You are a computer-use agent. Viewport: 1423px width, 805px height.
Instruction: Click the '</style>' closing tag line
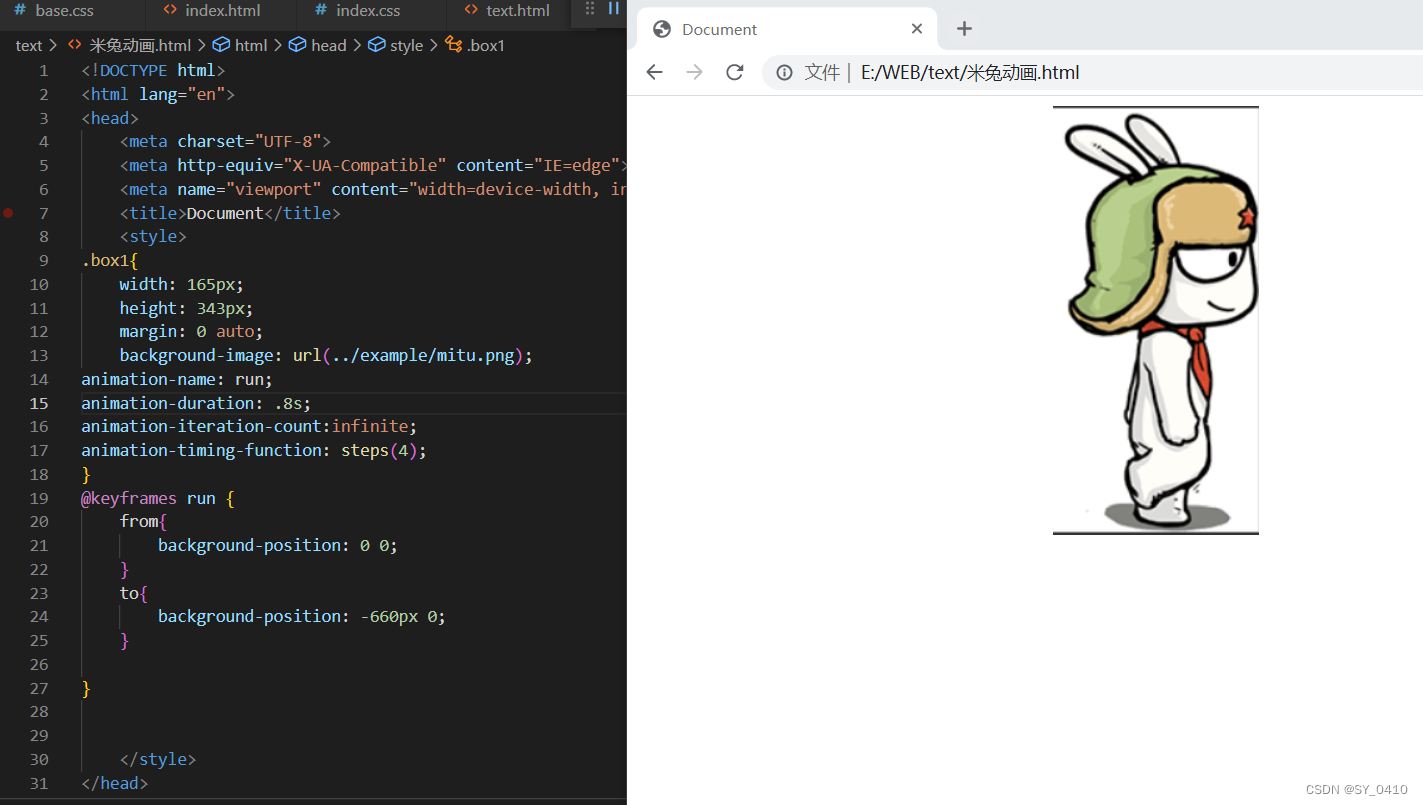click(x=158, y=760)
